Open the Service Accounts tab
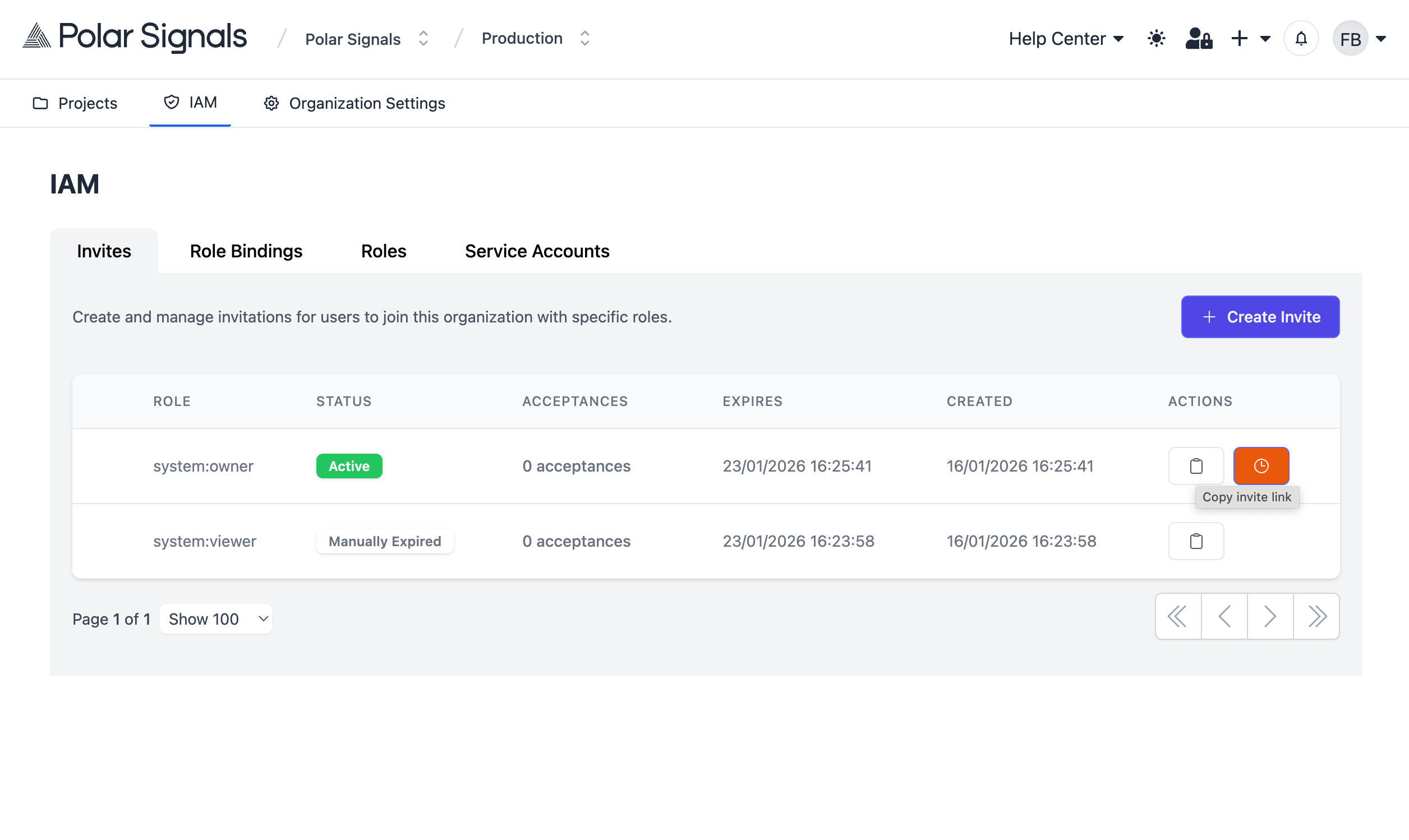 (x=536, y=251)
